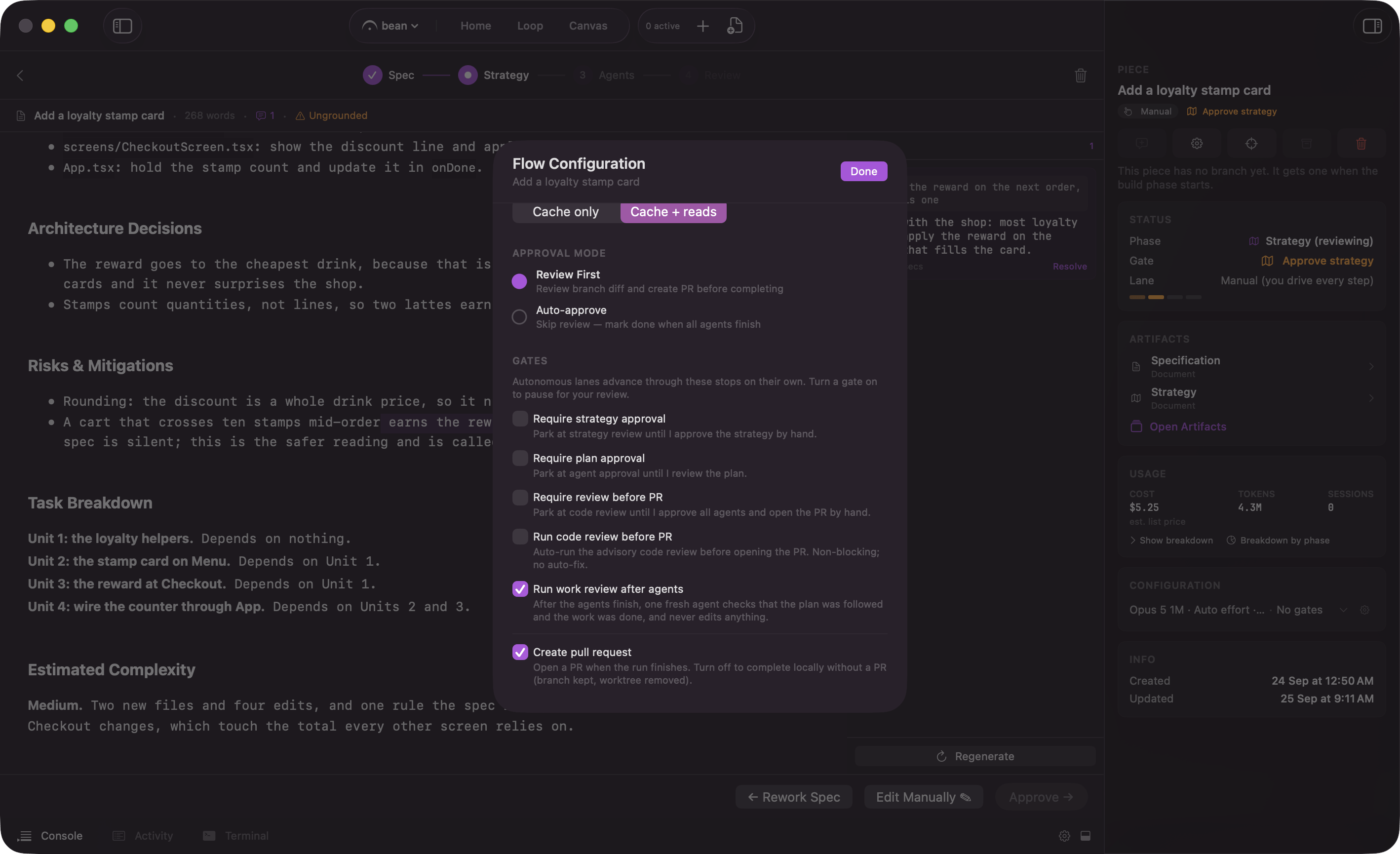This screenshot has height=854, width=1400.
Task: Uncheck Create pull request option
Action: (x=519, y=652)
